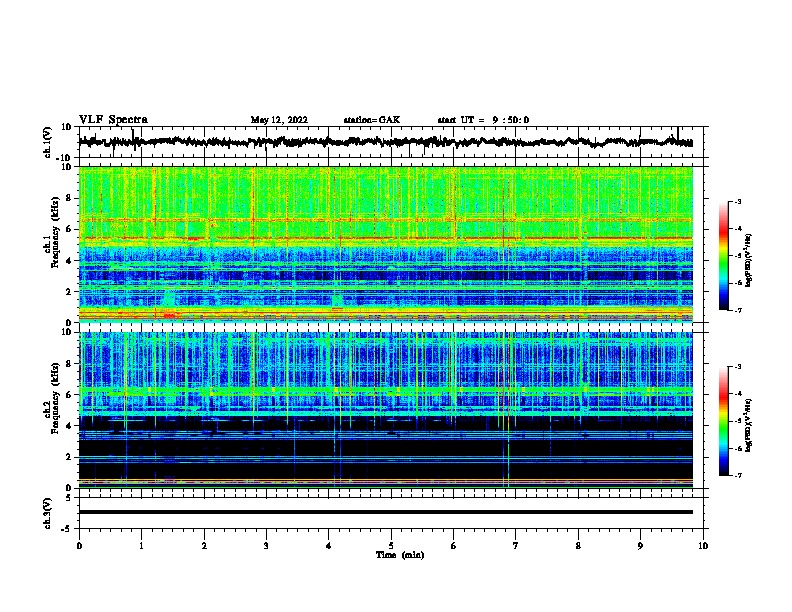
Task: Click the "0" tick label on the time axis
Action: point(79,546)
